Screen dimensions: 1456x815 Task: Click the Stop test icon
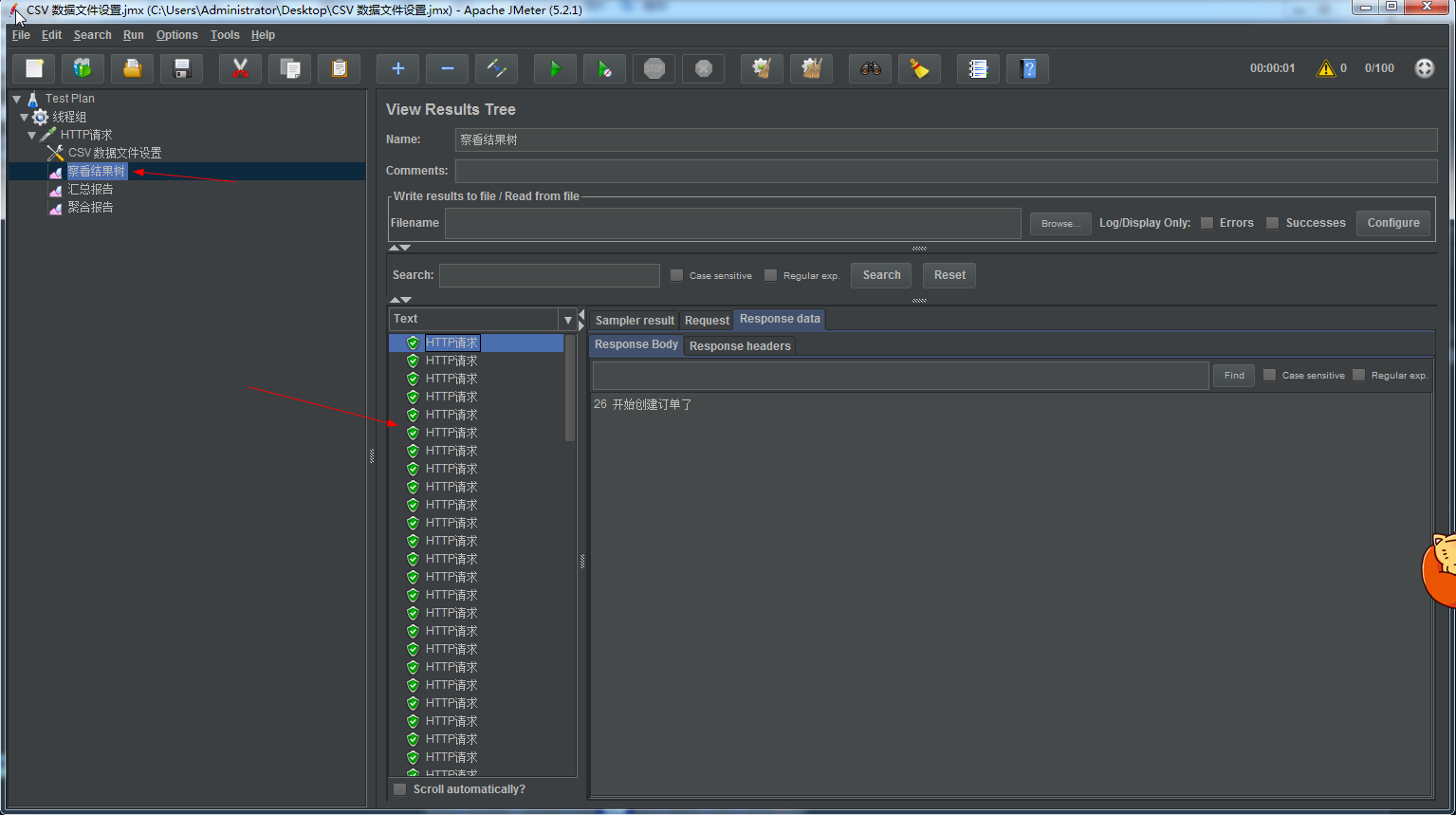point(654,68)
